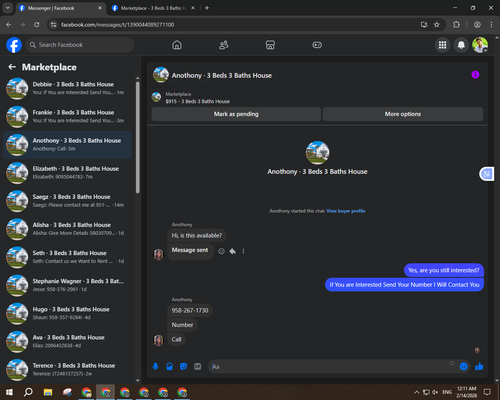Open the notifications bell

click(x=461, y=45)
